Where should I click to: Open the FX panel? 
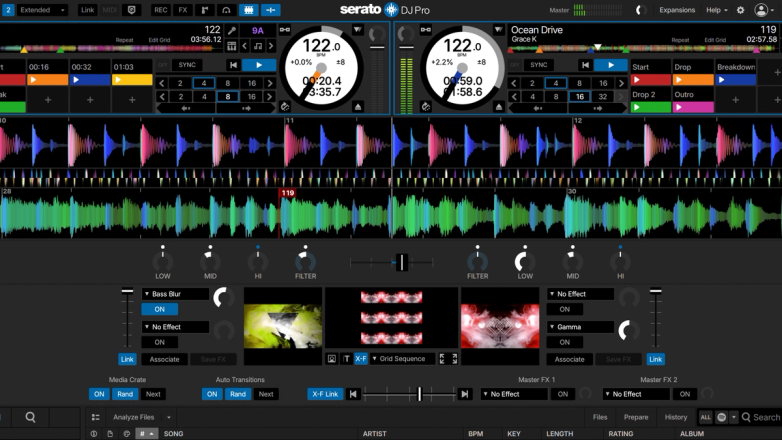(x=183, y=10)
